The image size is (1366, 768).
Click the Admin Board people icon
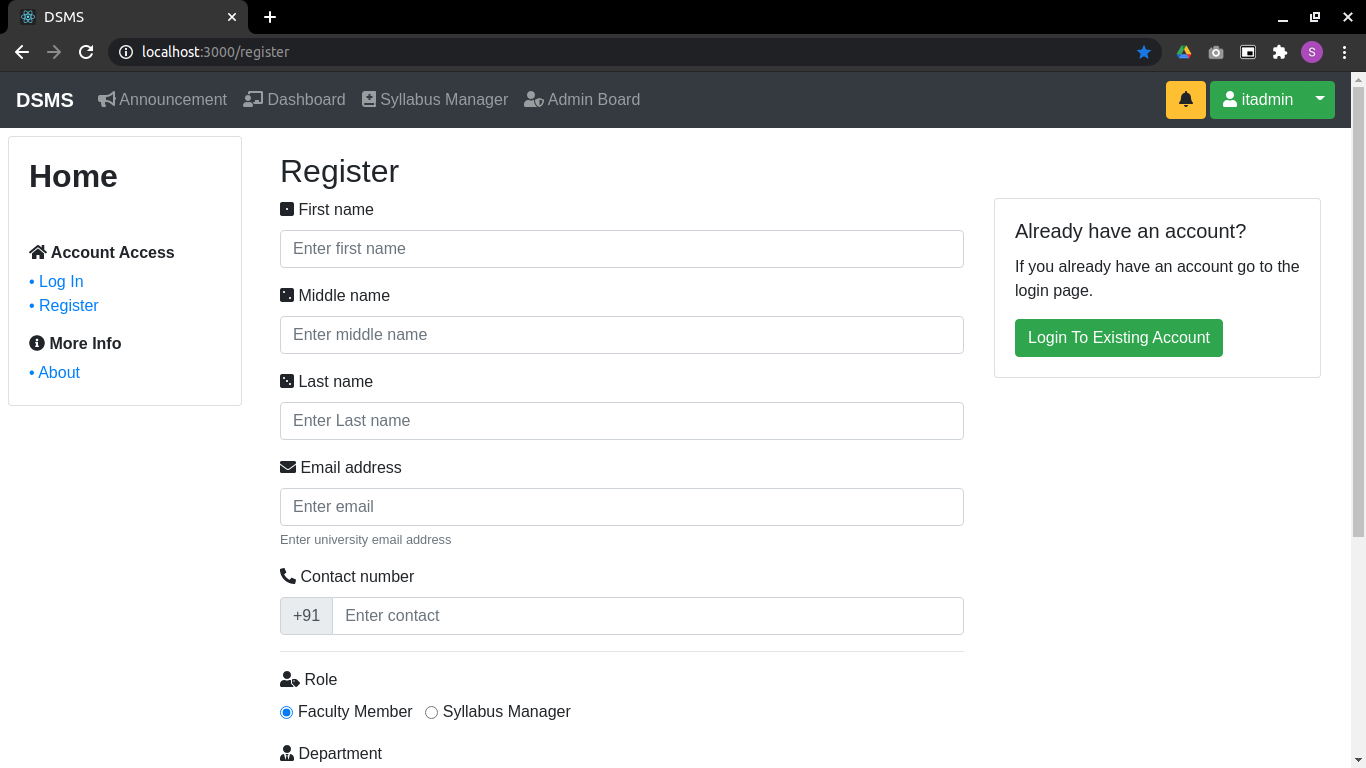(533, 99)
